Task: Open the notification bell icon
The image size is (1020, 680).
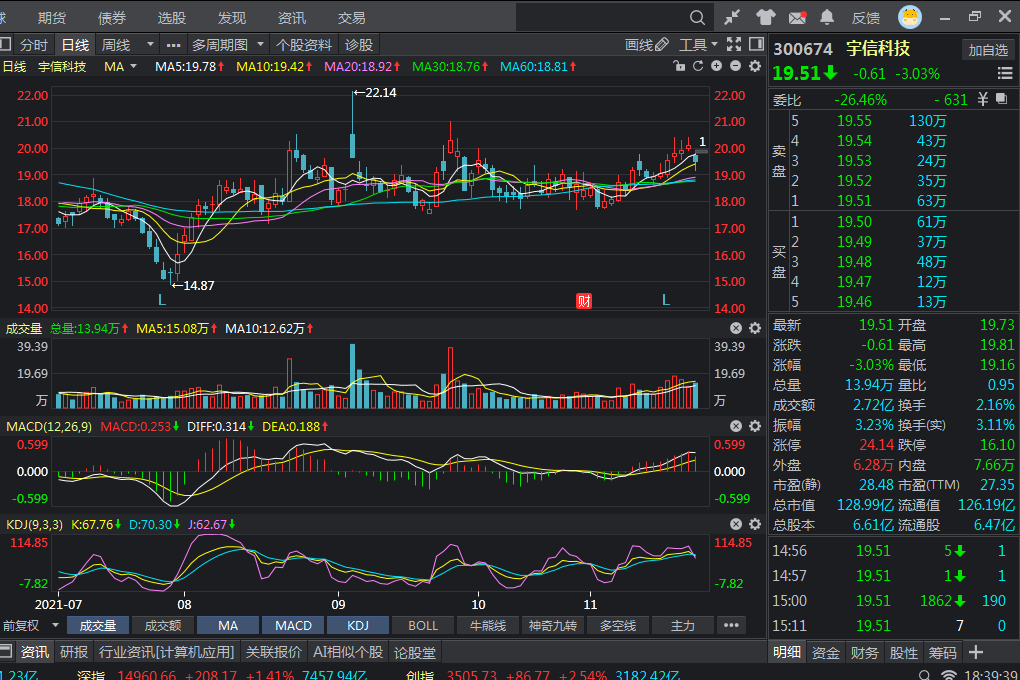Action: pos(827,17)
